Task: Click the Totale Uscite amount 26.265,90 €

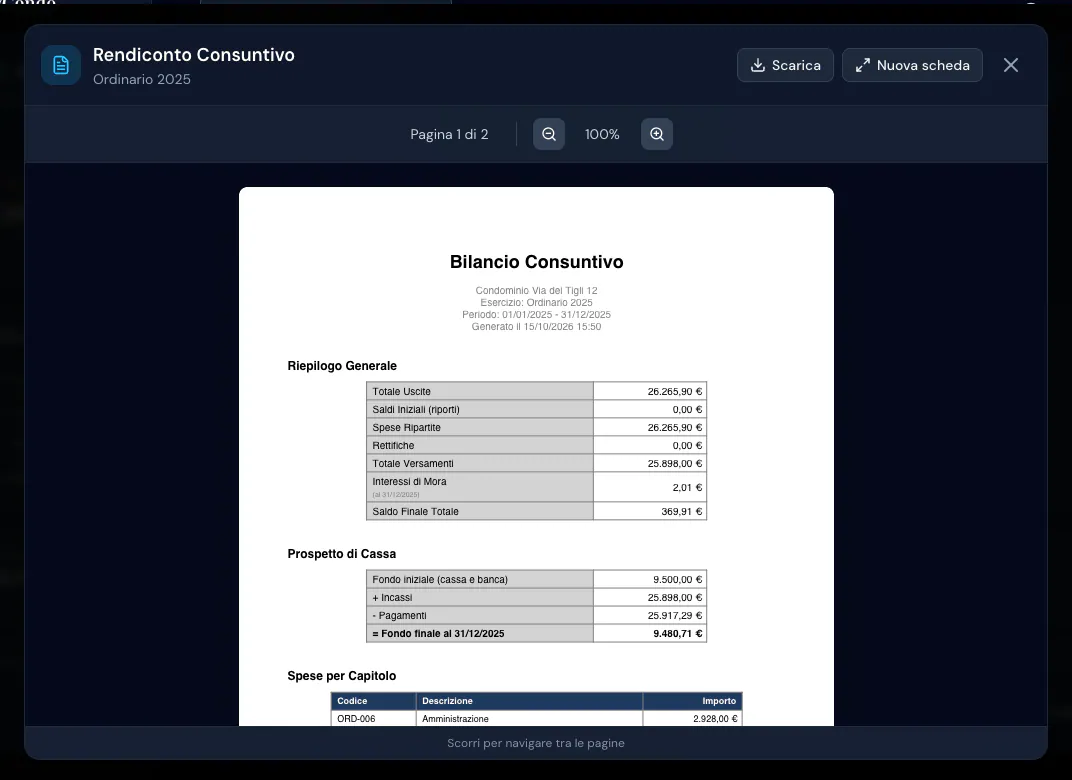Action: (x=675, y=392)
